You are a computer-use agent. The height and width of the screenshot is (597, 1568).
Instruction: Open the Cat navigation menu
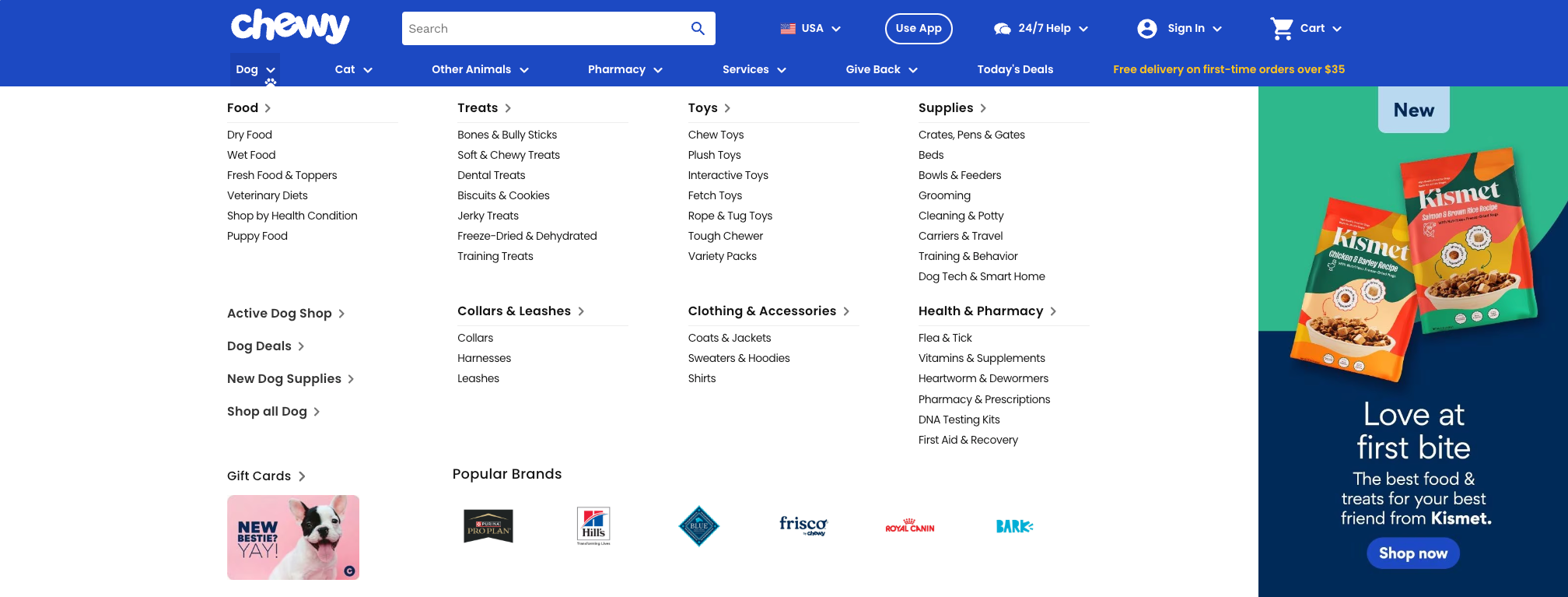tap(353, 69)
